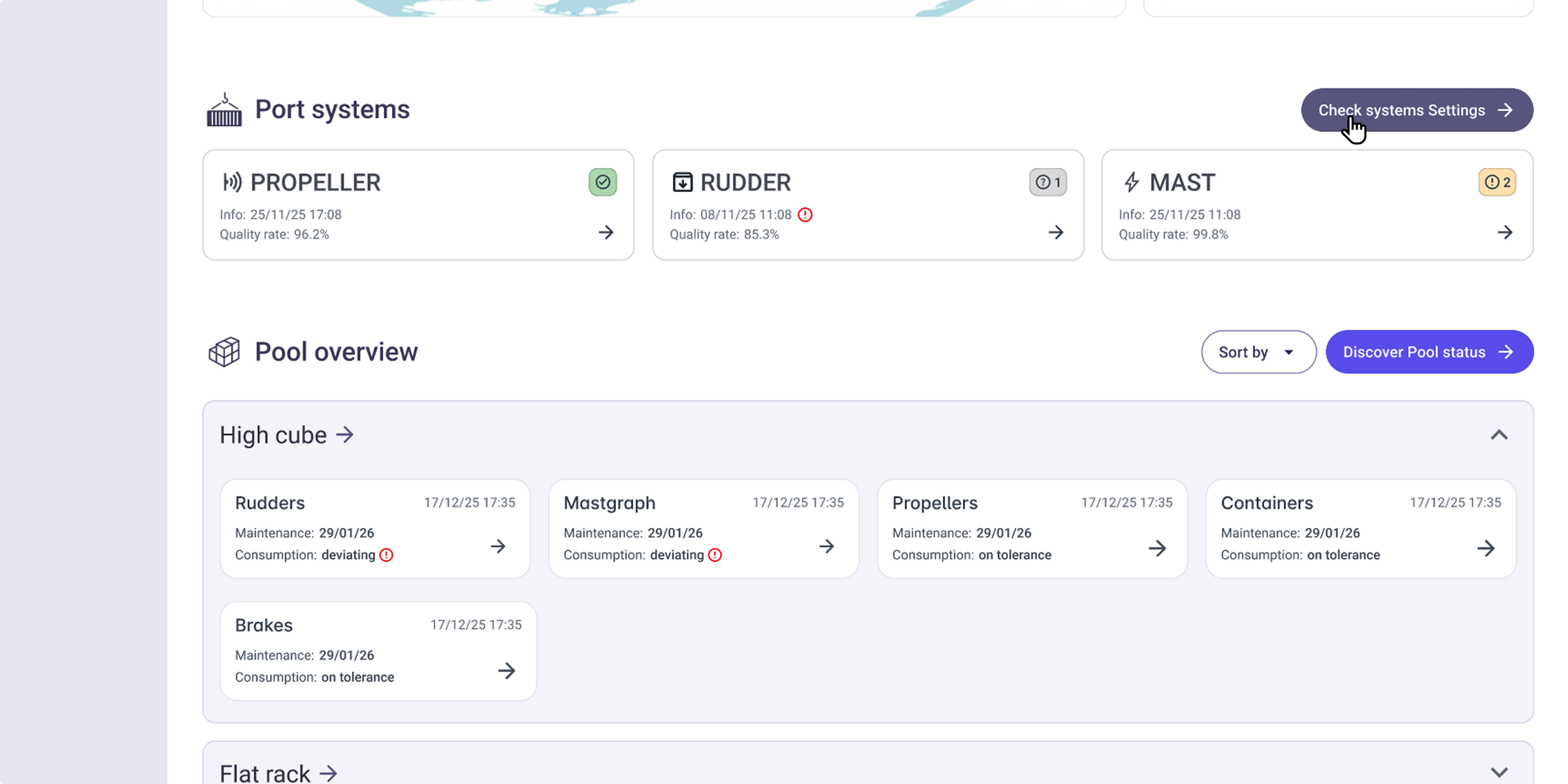Open details arrow on the Containers card
Viewport: 1568px width, 784px height.
1488,549
